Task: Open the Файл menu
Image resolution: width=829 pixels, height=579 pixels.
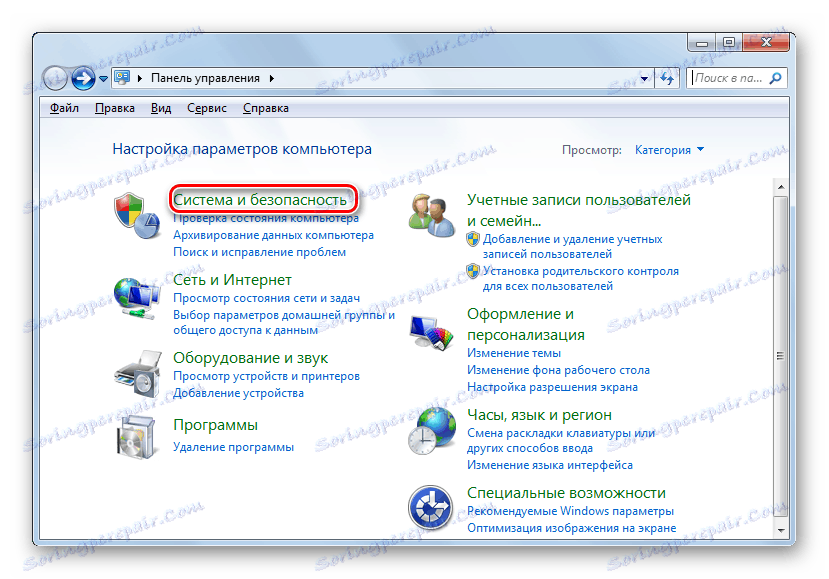Action: (64, 108)
